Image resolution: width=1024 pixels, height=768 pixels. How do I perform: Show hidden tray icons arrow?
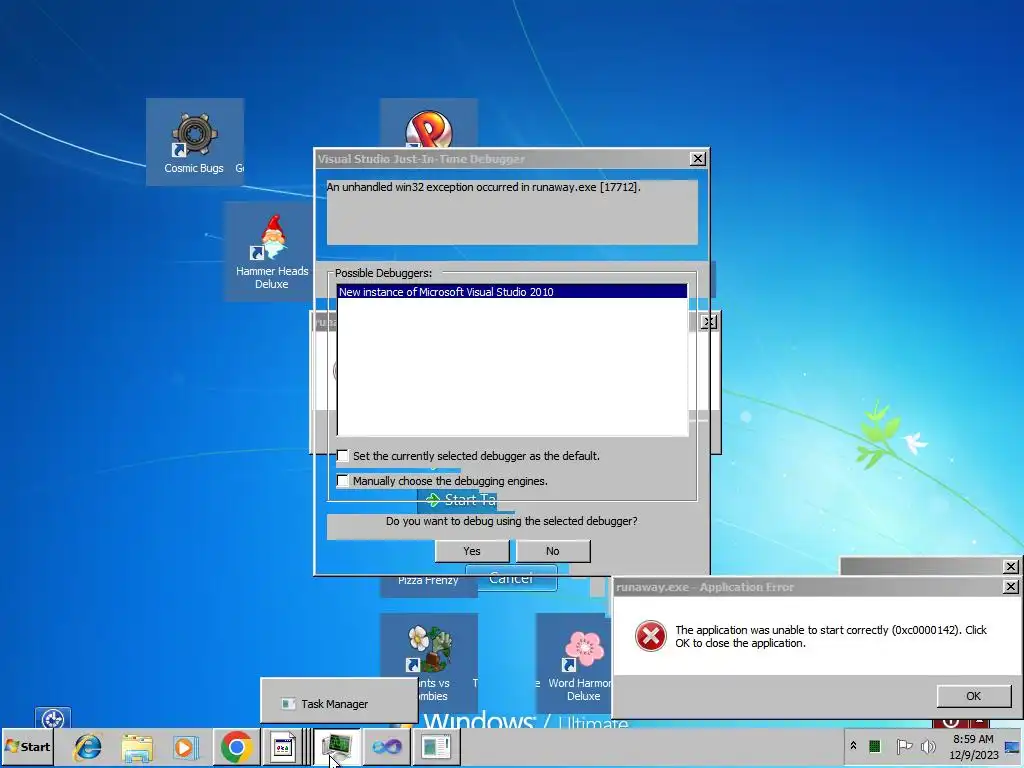point(853,746)
